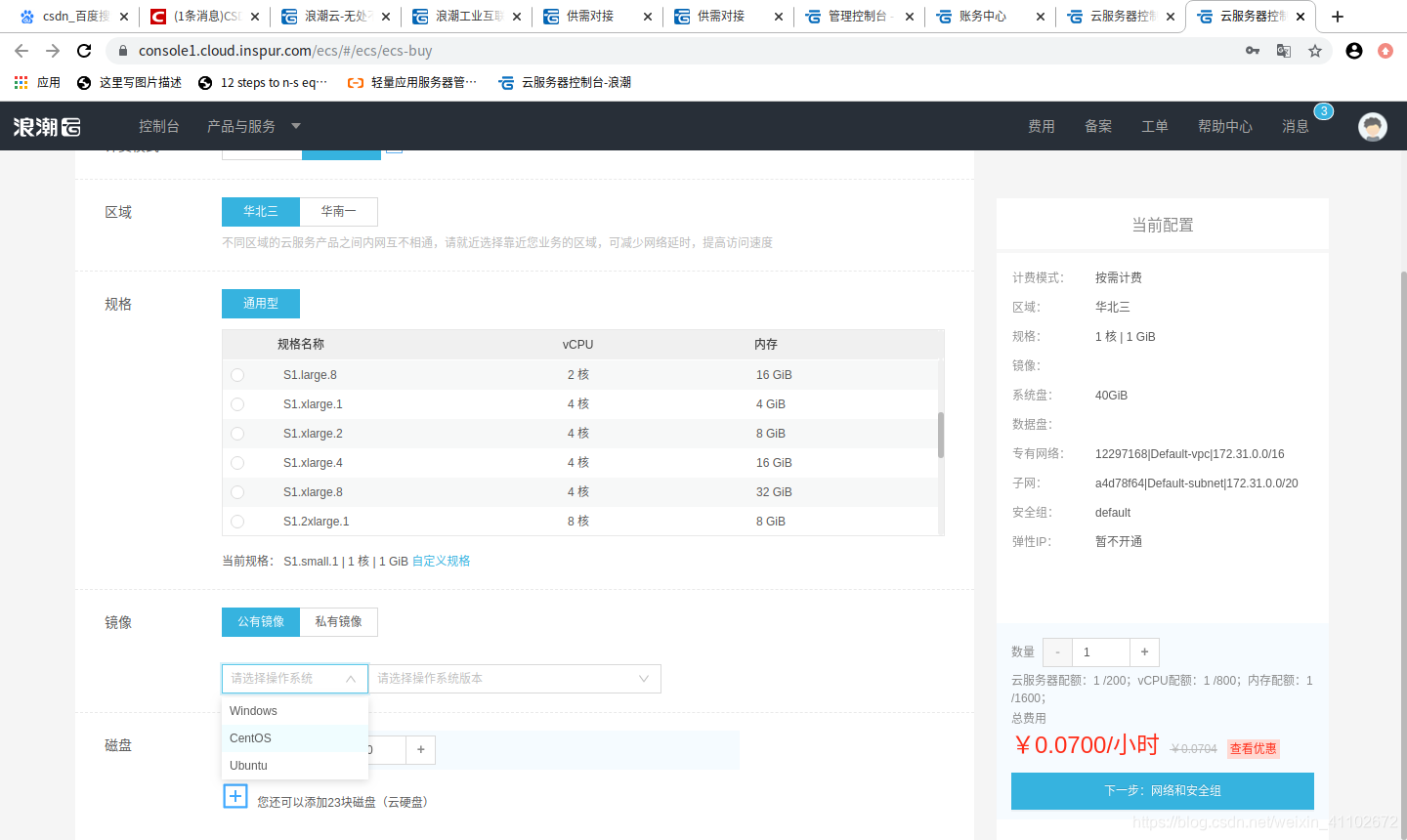Click 下一步：网络和安全组 button
1407x840 pixels.
pos(1163,791)
